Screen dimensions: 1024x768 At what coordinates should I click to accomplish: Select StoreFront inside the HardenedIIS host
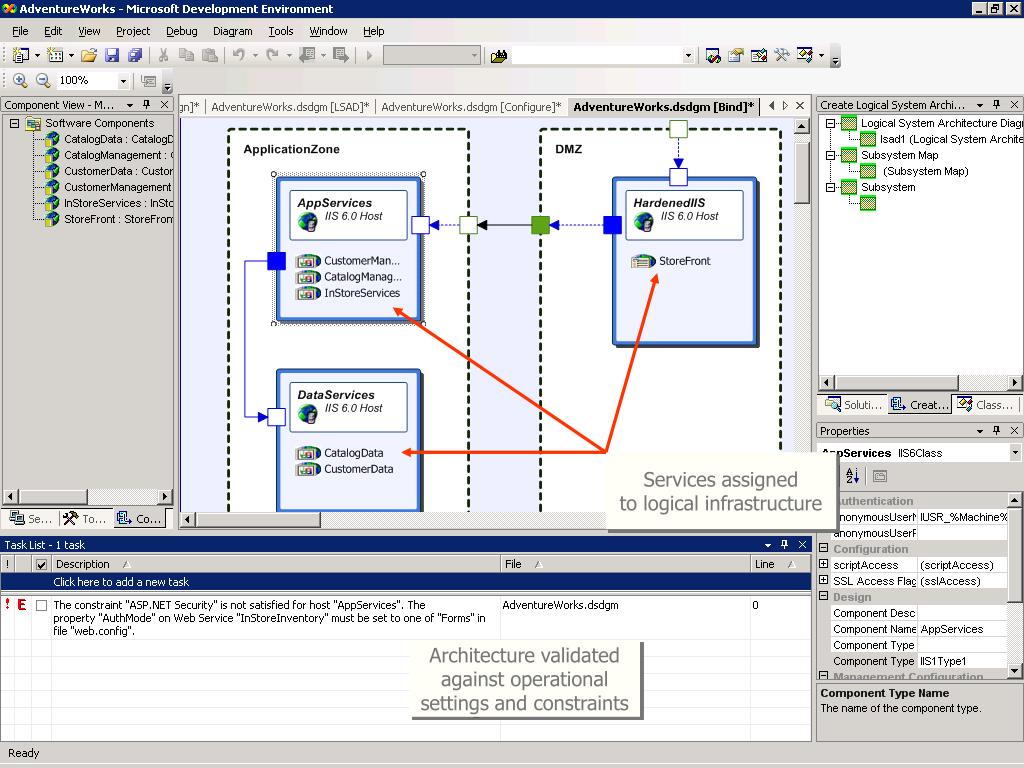click(x=684, y=261)
